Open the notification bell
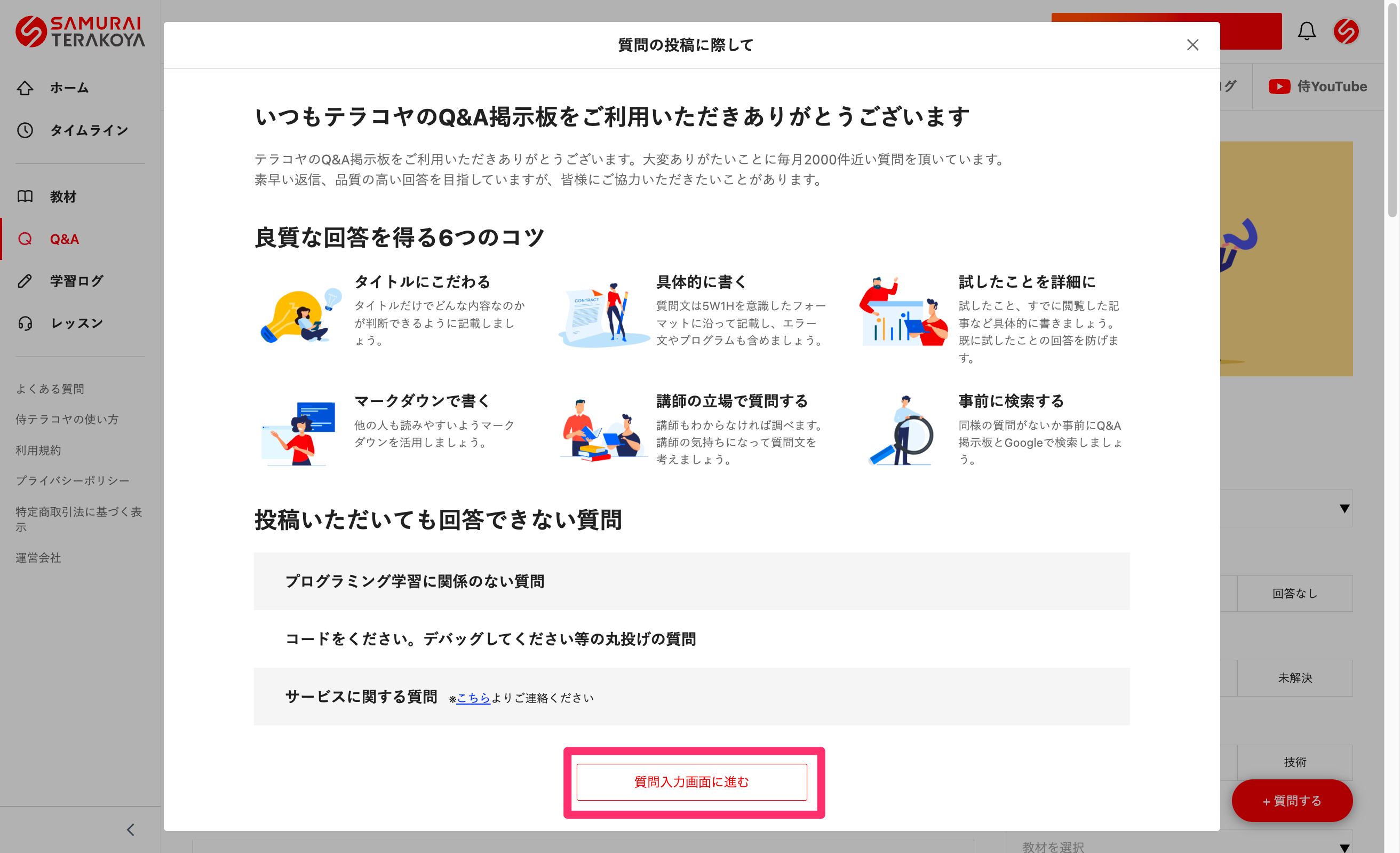This screenshot has width=1400, height=853. pos(1306,31)
